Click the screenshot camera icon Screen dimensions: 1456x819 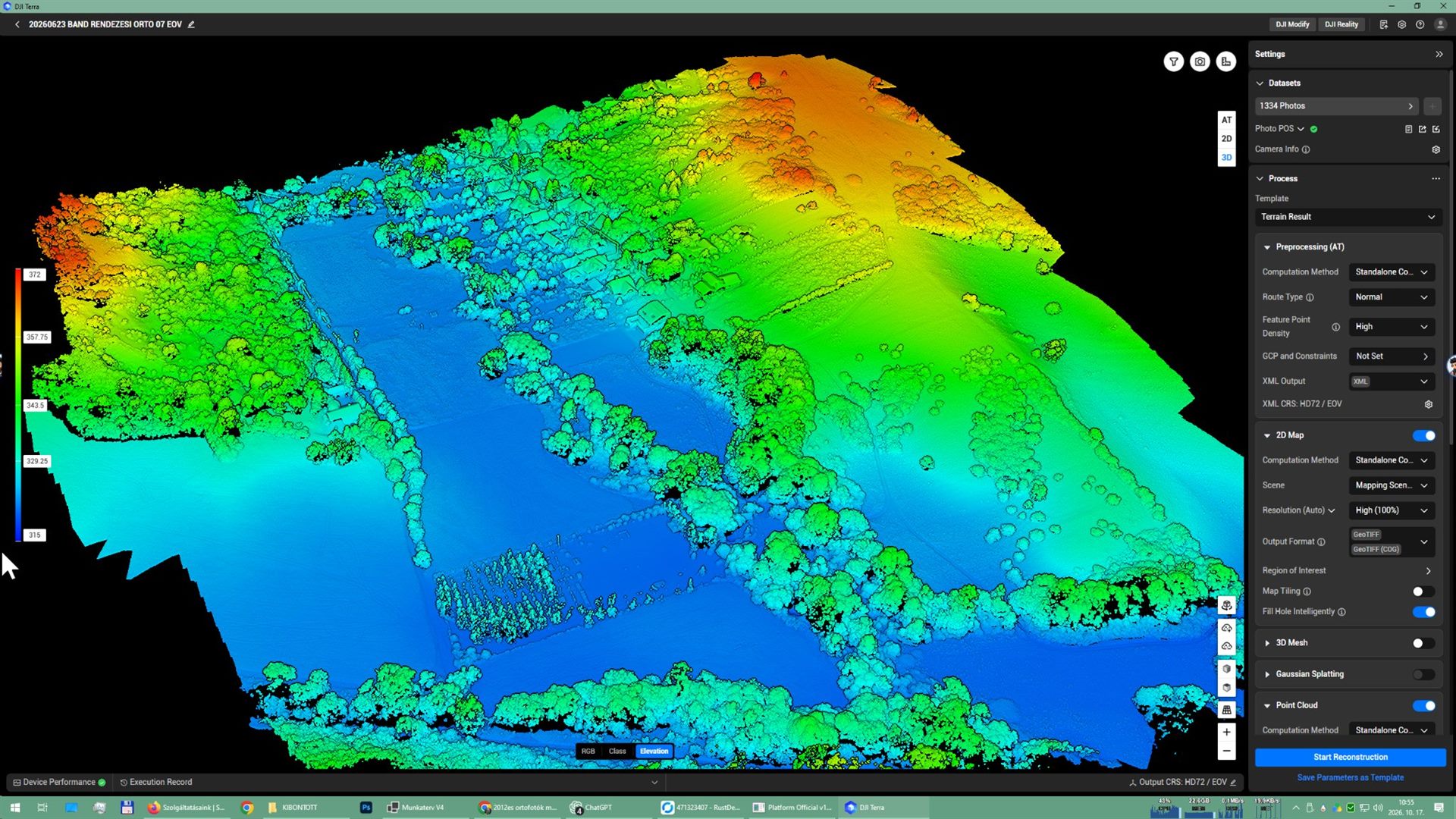point(1200,62)
